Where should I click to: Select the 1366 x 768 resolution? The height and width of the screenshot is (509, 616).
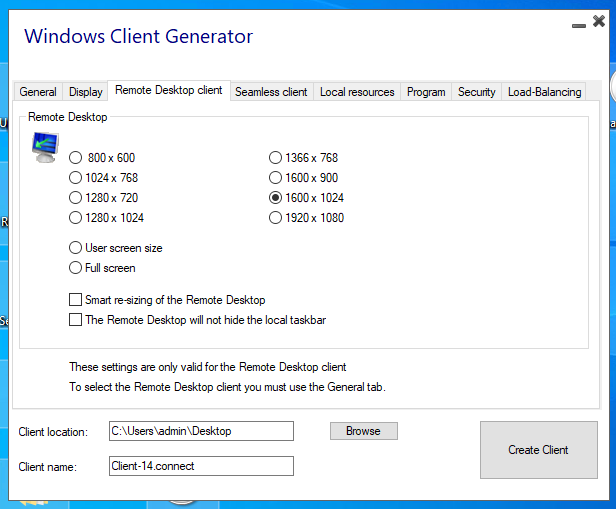pos(275,158)
